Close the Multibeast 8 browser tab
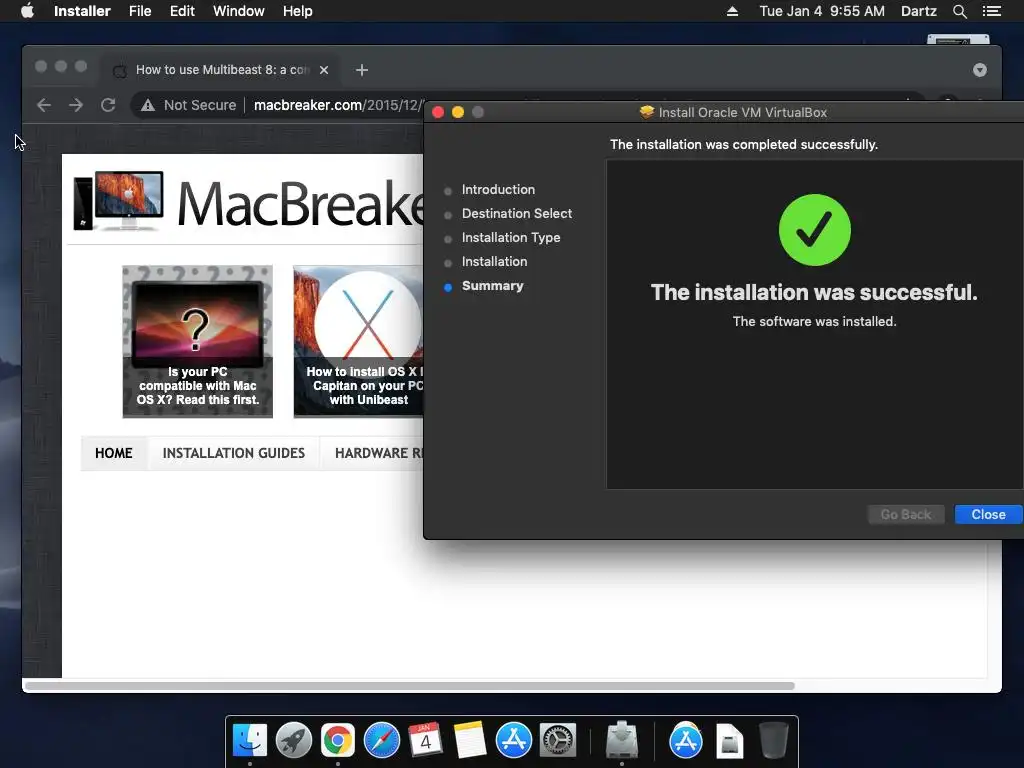The image size is (1024, 768). tap(324, 70)
